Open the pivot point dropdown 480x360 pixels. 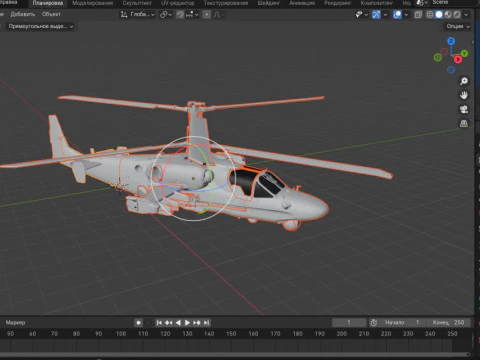(166, 14)
